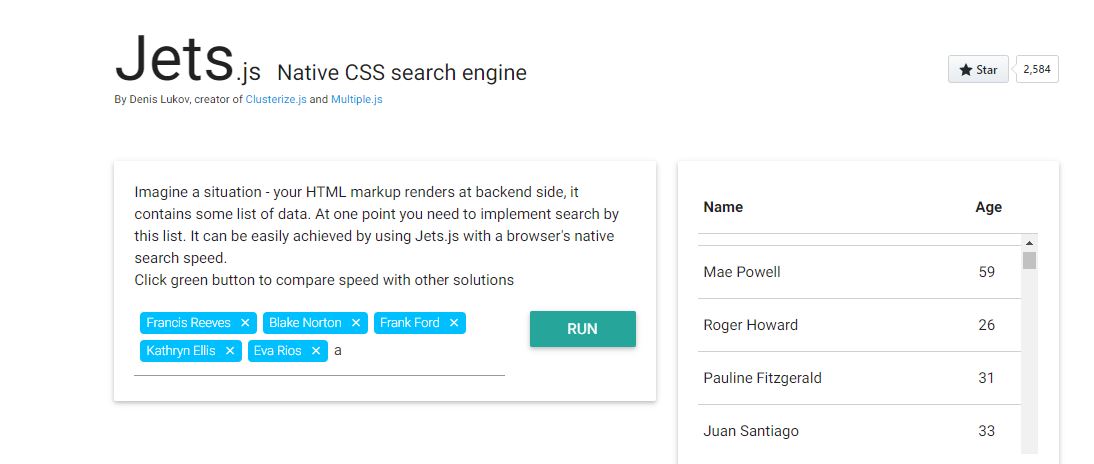The width and height of the screenshot is (1094, 464).
Task: Click the table scrollbar thumb
Action: tap(1029, 260)
